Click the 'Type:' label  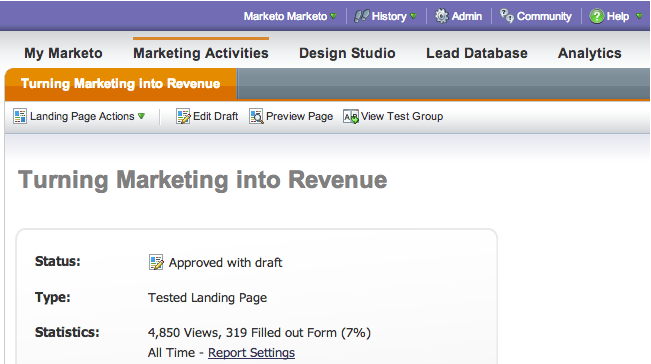tap(53, 297)
